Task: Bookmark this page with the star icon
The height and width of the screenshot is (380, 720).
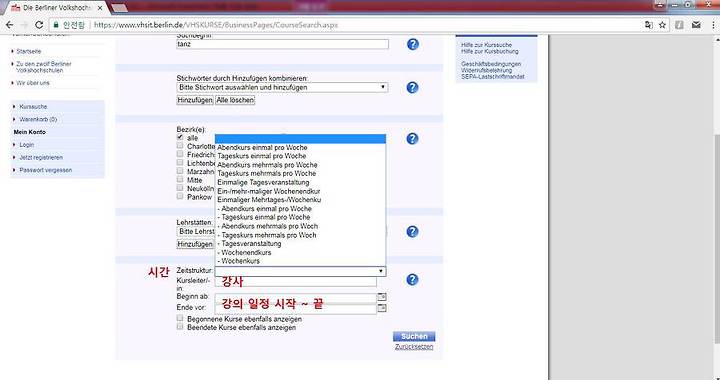Action: point(662,25)
